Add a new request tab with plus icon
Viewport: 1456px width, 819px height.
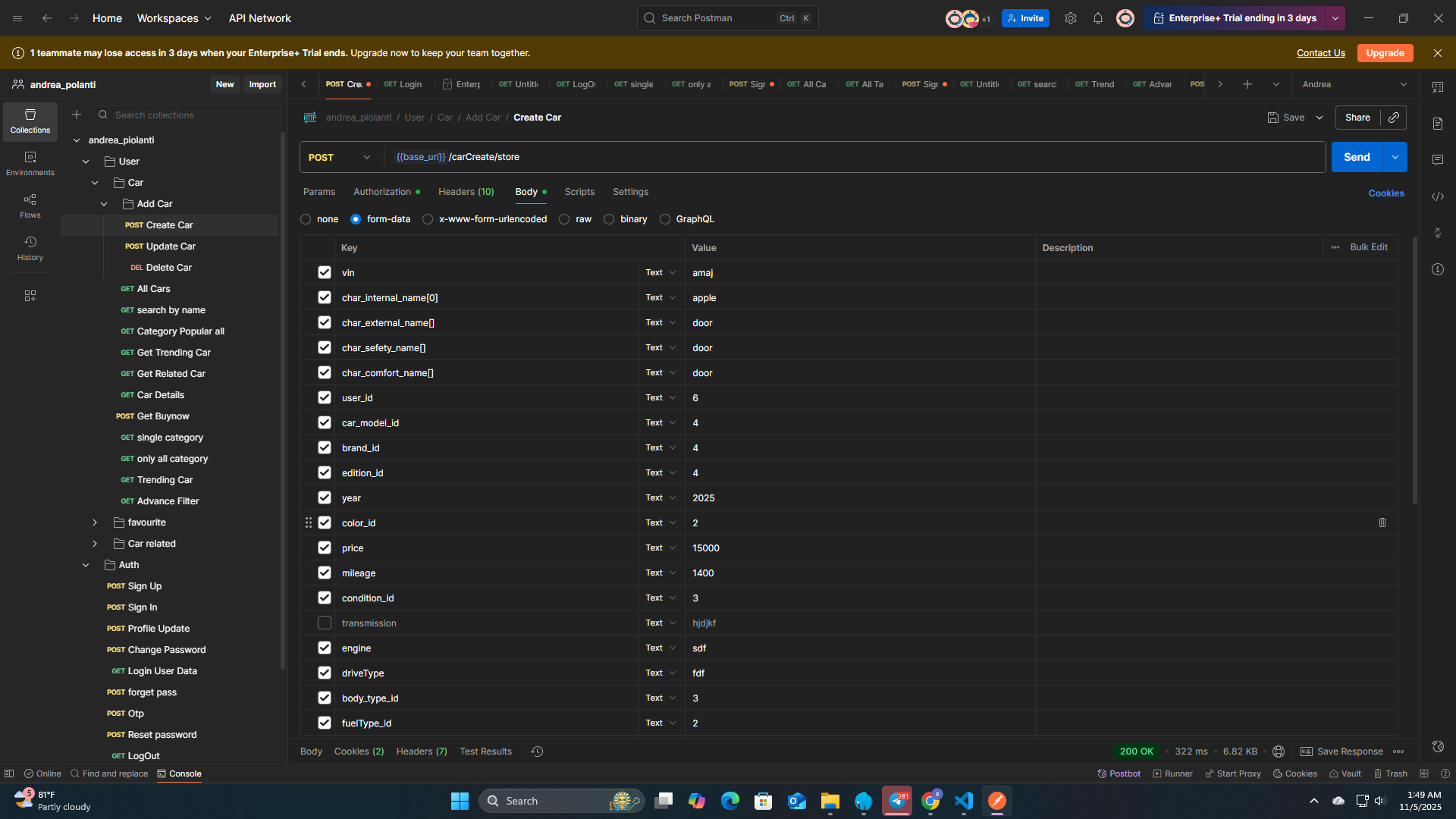(x=1247, y=84)
